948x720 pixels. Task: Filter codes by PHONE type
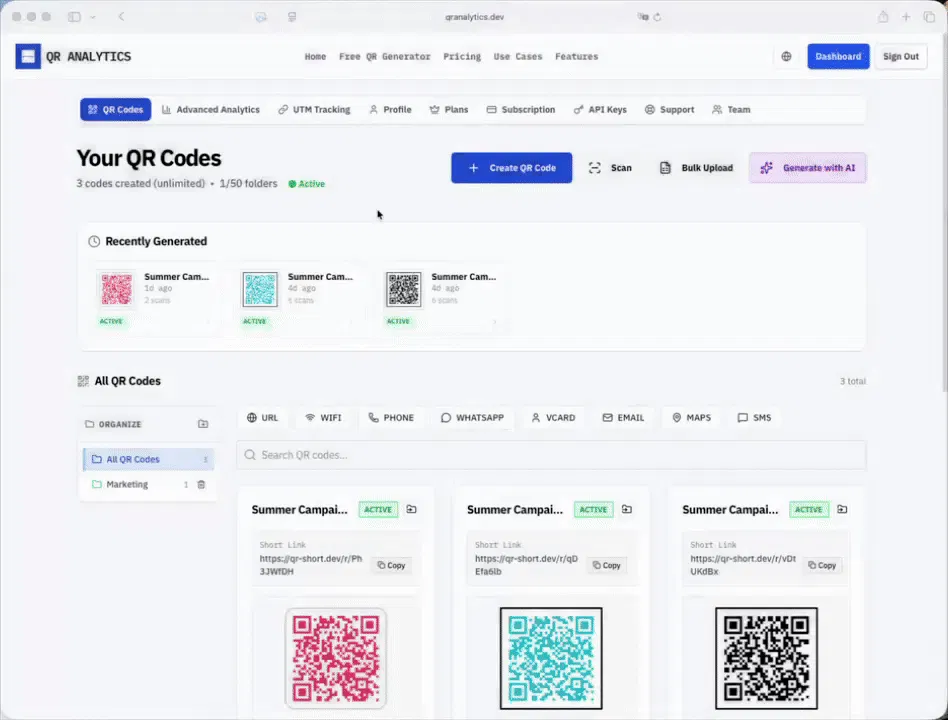[391, 417]
